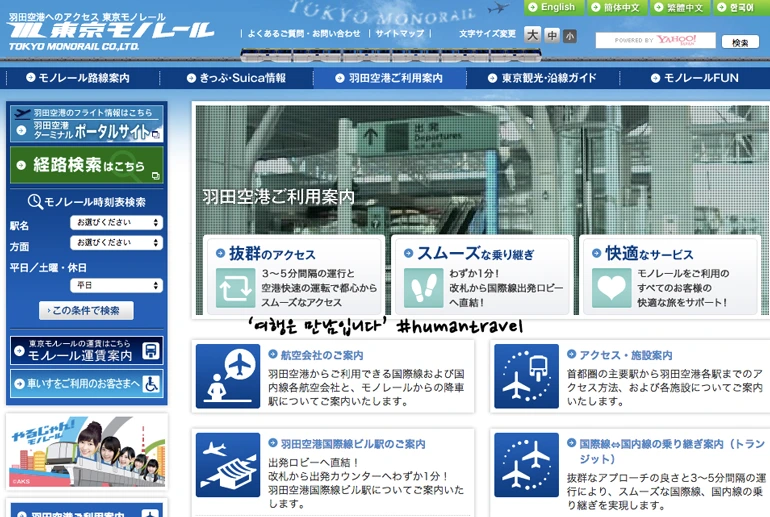Screen dimensions: 770x517
Task: Open 羽田空港ご利用案内 menu
Action: 389,78
